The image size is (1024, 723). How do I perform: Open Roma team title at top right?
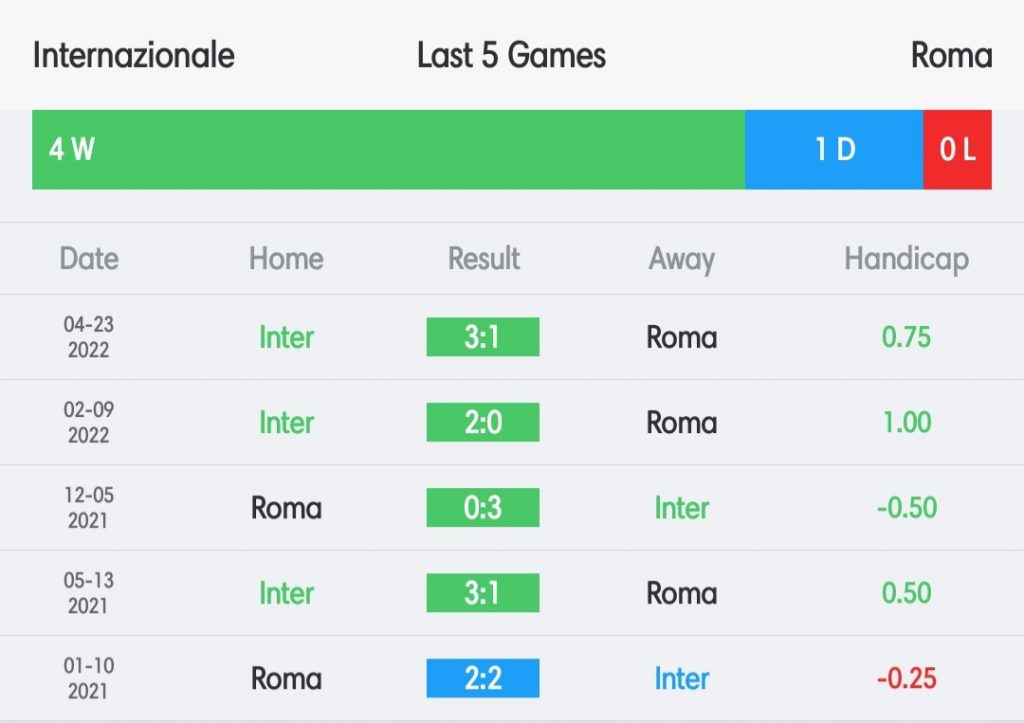pyautogui.click(x=952, y=55)
